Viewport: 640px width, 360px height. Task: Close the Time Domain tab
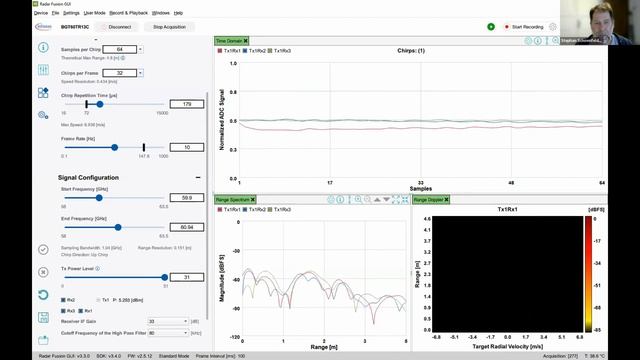tap(246, 41)
